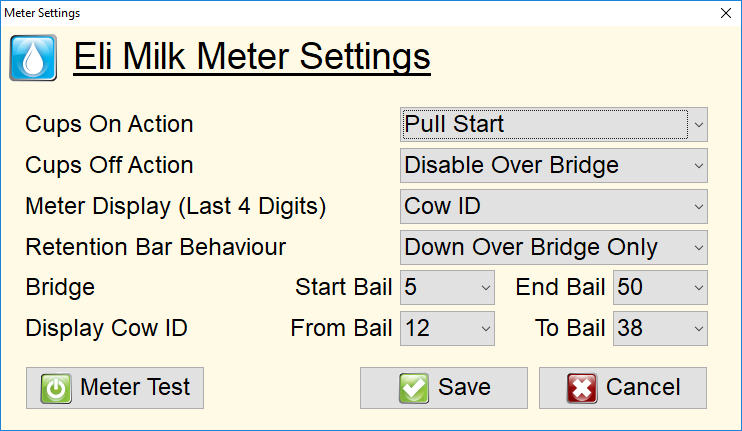Open the Bridge Start Bail dropdown
The image size is (742, 431).
(x=447, y=288)
